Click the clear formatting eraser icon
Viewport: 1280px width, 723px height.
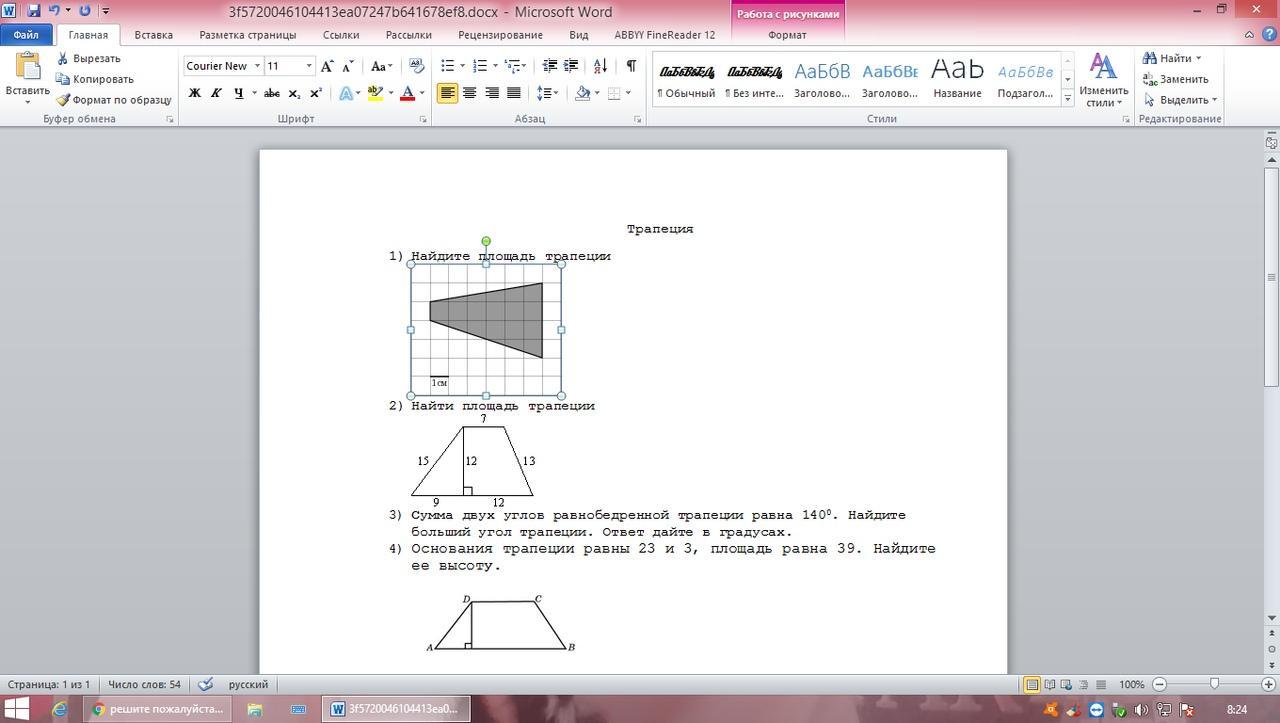(x=417, y=66)
